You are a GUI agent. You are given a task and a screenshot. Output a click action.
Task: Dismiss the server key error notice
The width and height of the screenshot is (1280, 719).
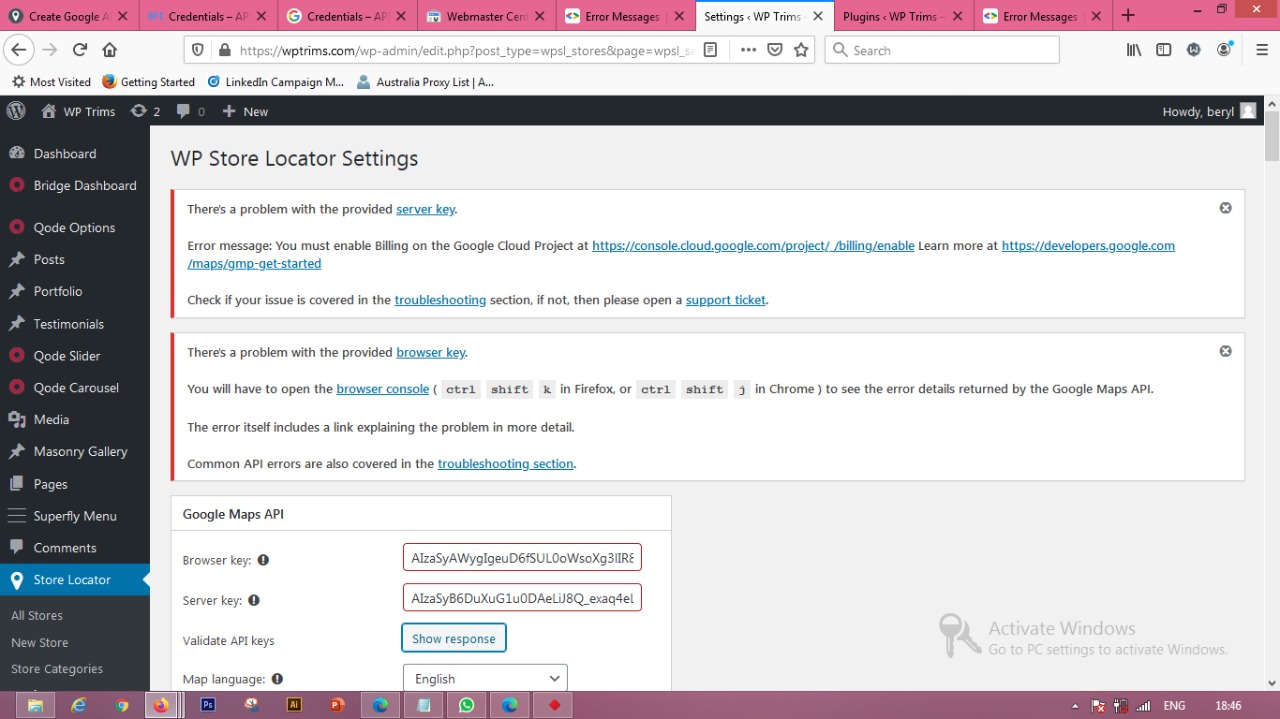1225,208
